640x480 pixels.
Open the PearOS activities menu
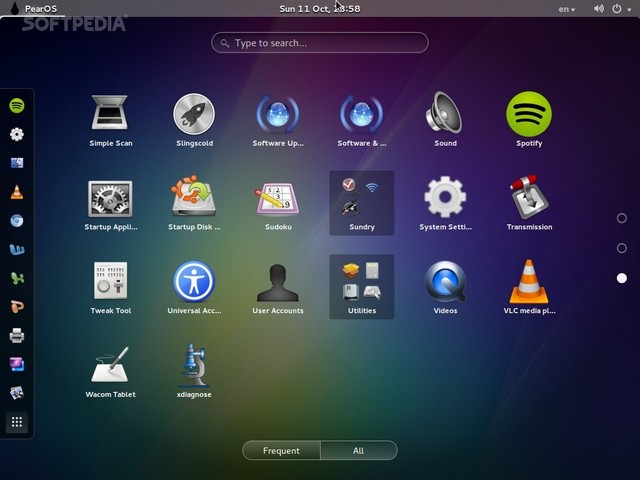pos(33,9)
